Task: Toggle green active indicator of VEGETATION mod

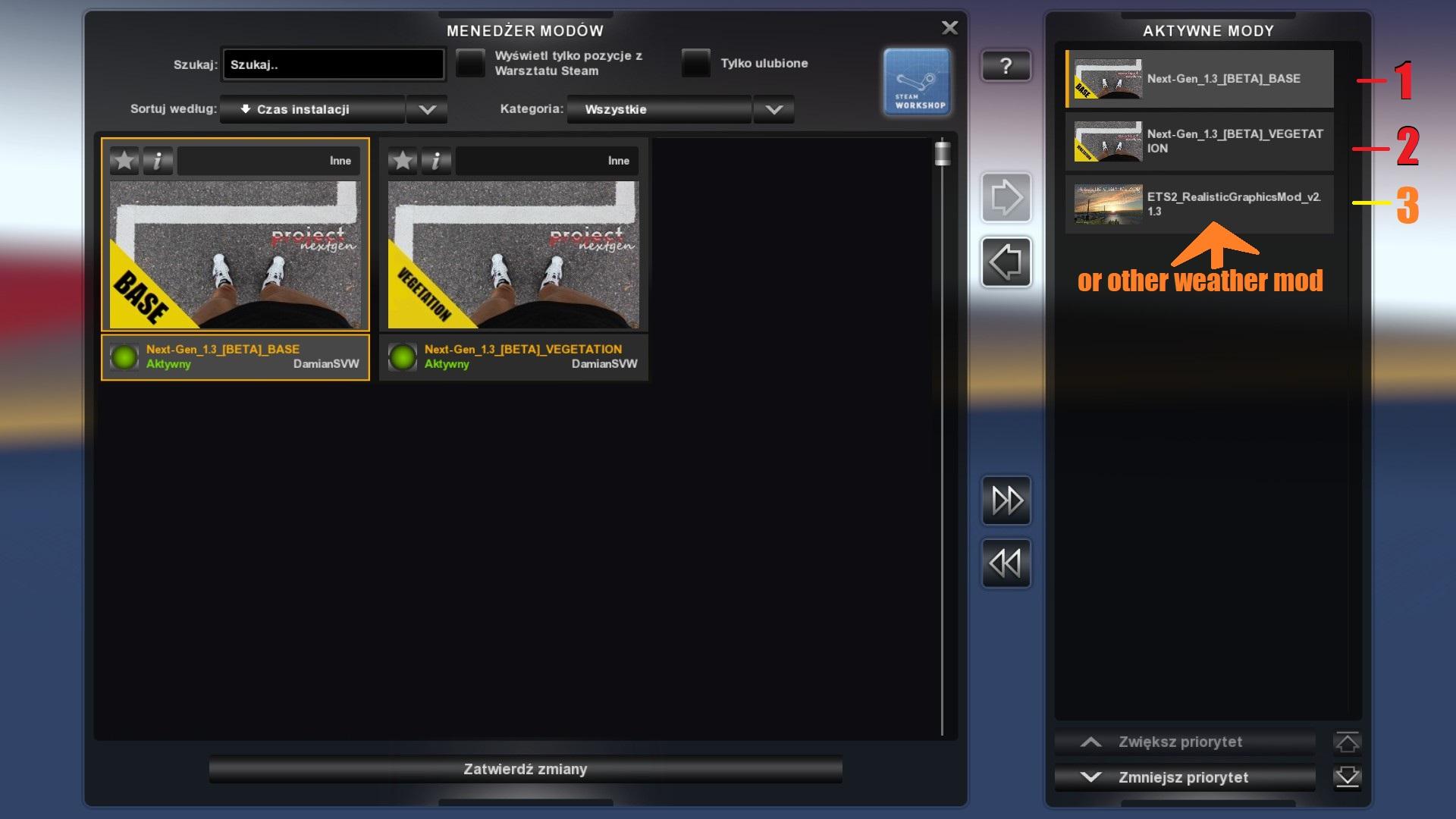Action: [403, 356]
